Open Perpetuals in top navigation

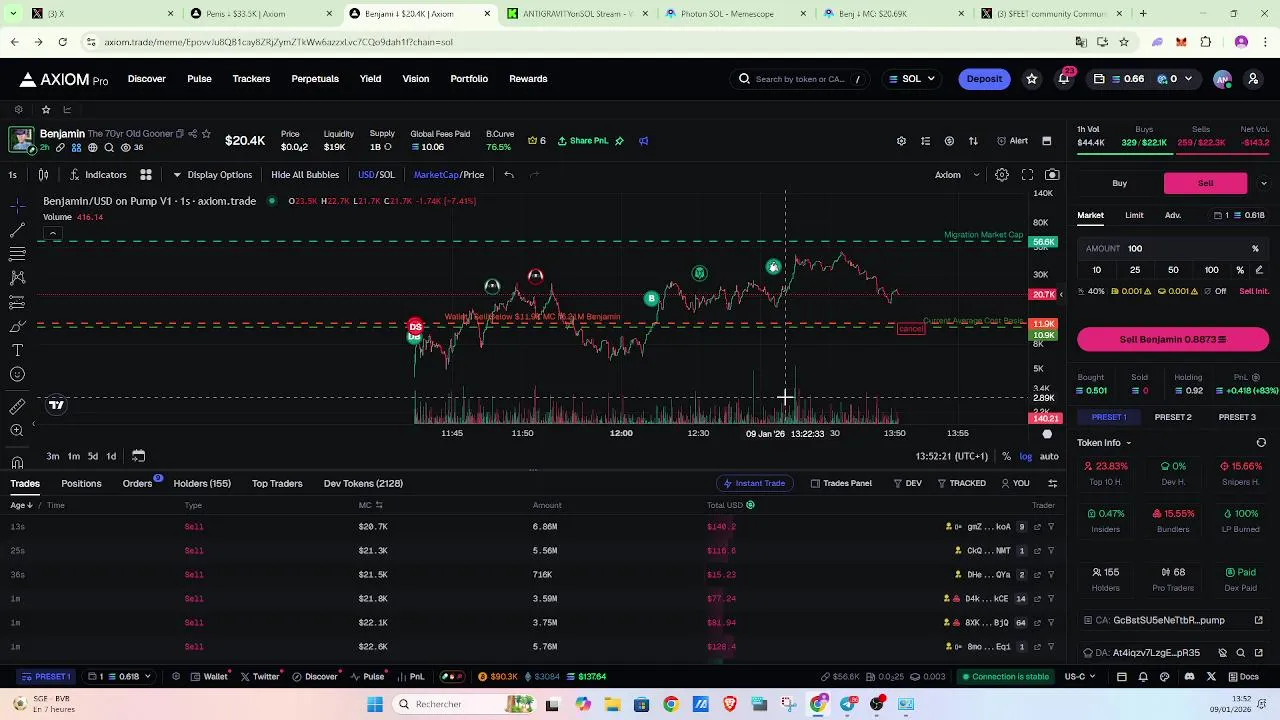315,79
